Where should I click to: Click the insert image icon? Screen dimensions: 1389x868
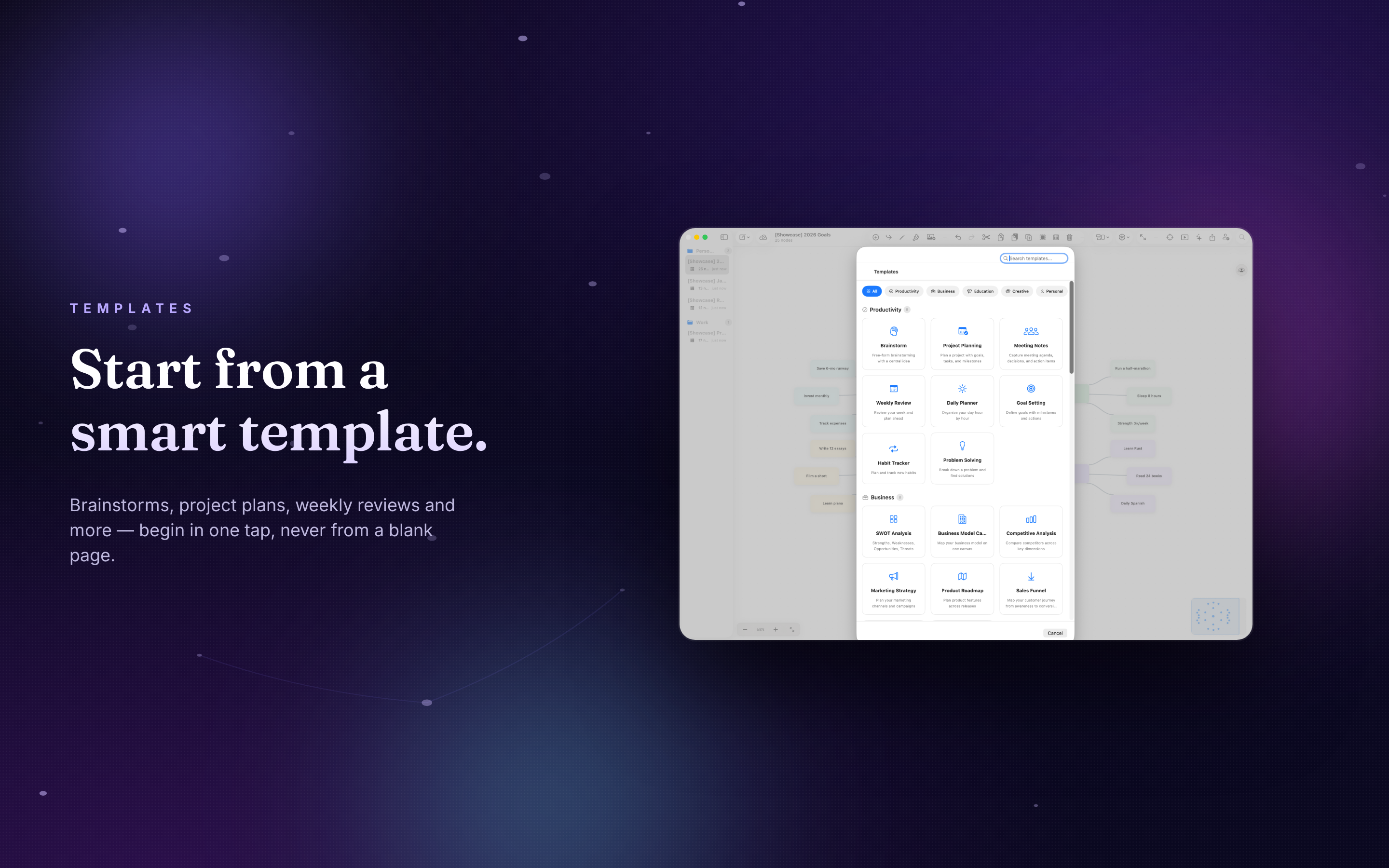coord(931,237)
